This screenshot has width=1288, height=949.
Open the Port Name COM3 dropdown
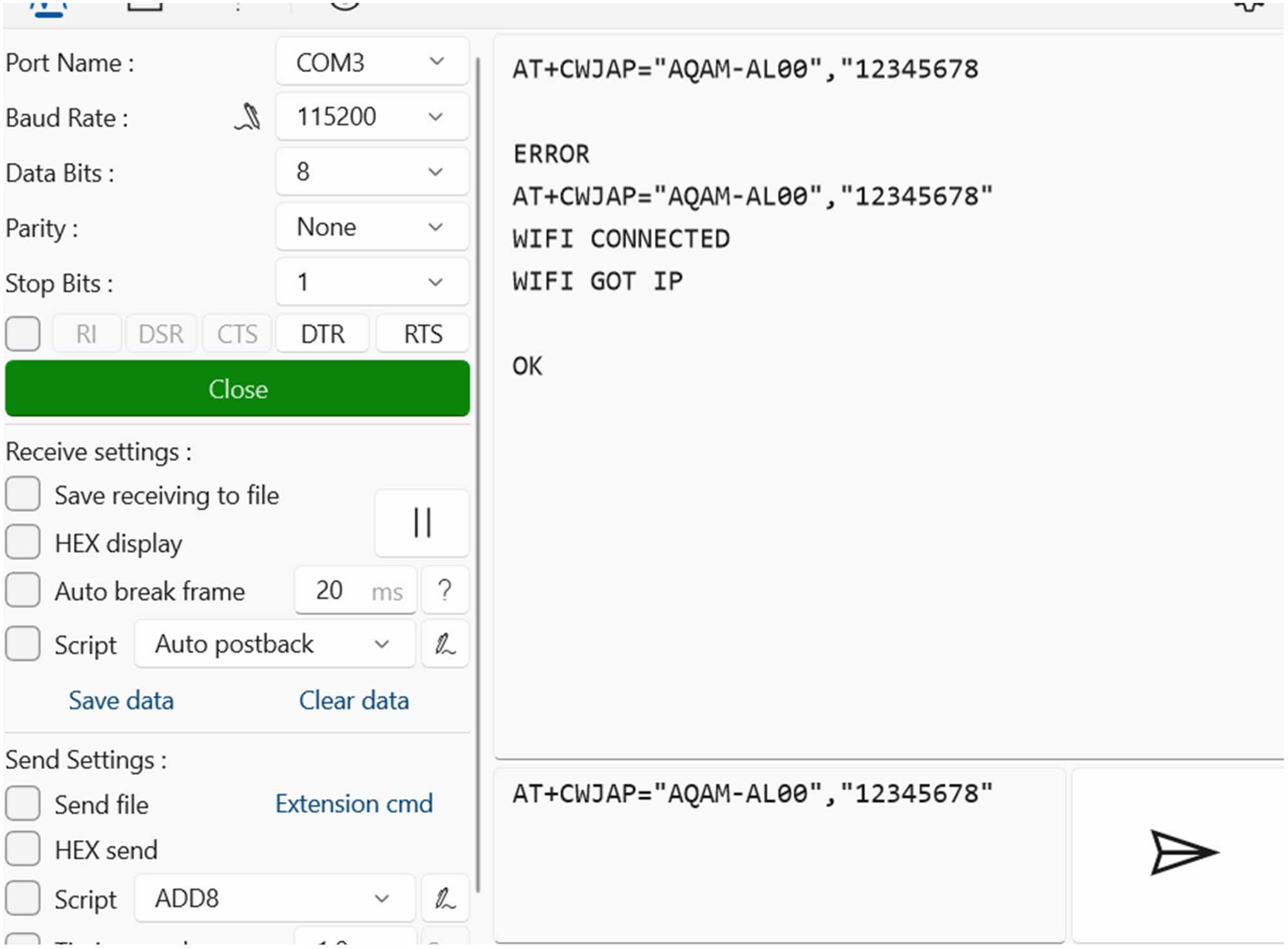[372, 62]
